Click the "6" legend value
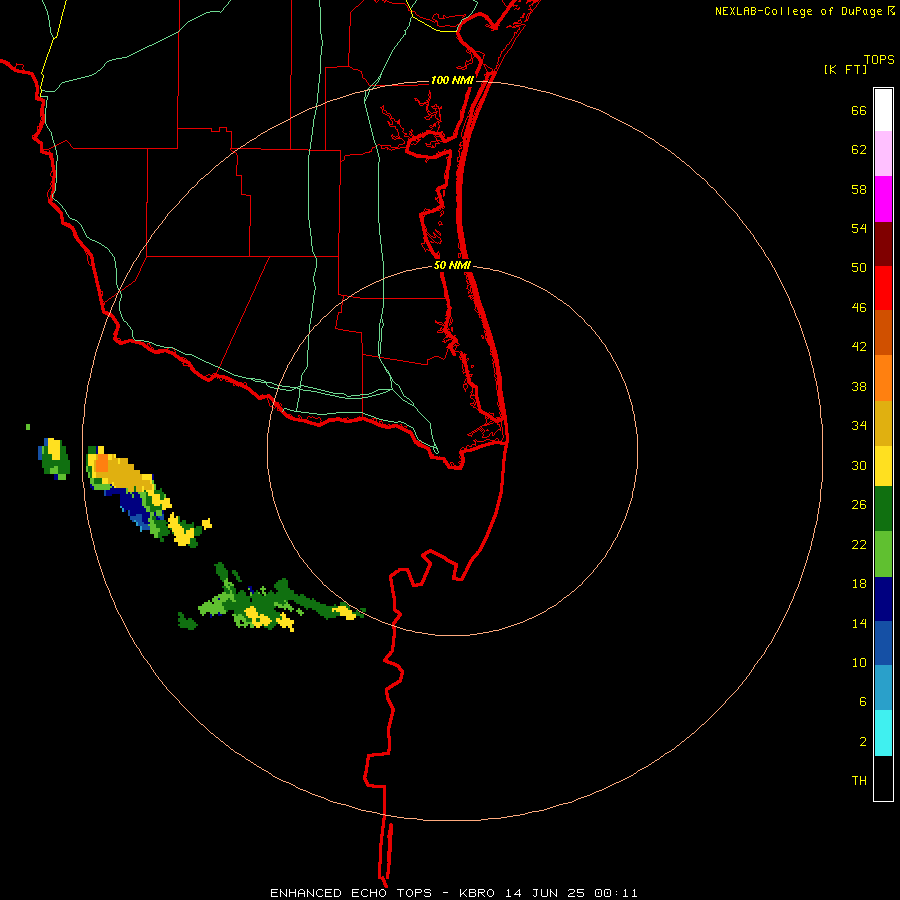The image size is (900, 900). pyautogui.click(x=863, y=702)
